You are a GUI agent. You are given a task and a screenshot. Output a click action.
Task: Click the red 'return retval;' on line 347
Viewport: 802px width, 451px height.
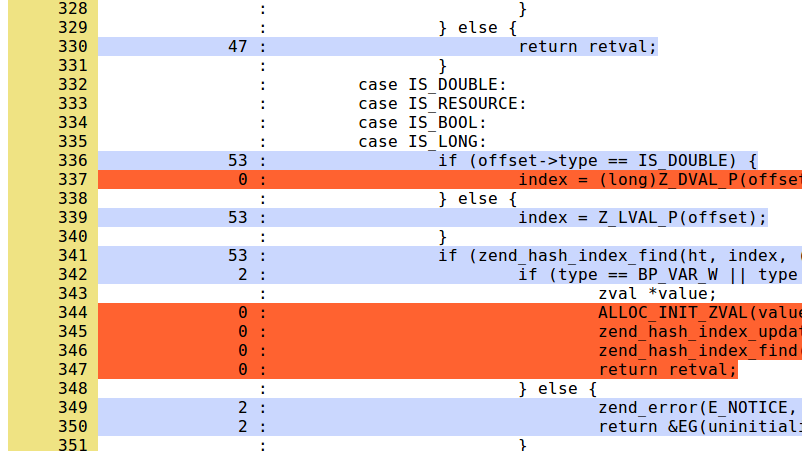tap(667, 370)
